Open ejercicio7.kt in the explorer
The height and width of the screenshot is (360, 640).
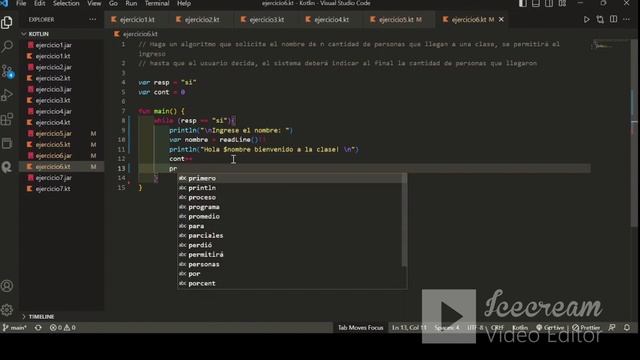click(x=53, y=189)
